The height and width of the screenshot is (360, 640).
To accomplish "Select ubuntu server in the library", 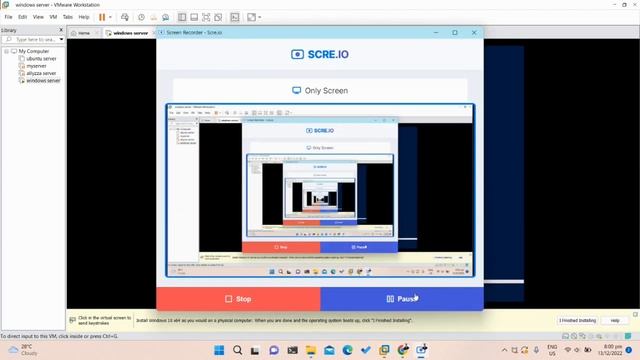I will [41, 59].
